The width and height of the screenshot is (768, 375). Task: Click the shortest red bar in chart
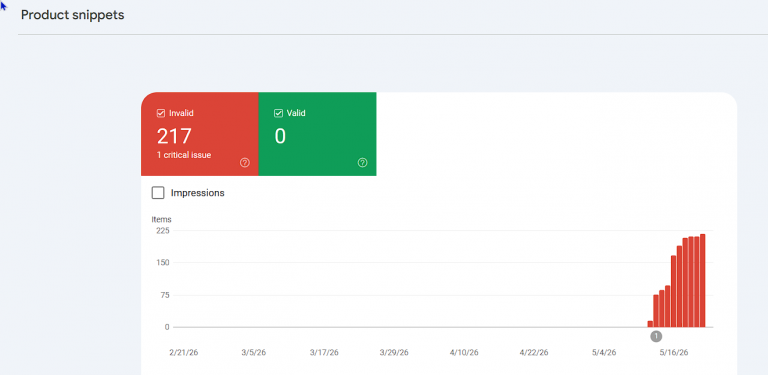(650, 324)
